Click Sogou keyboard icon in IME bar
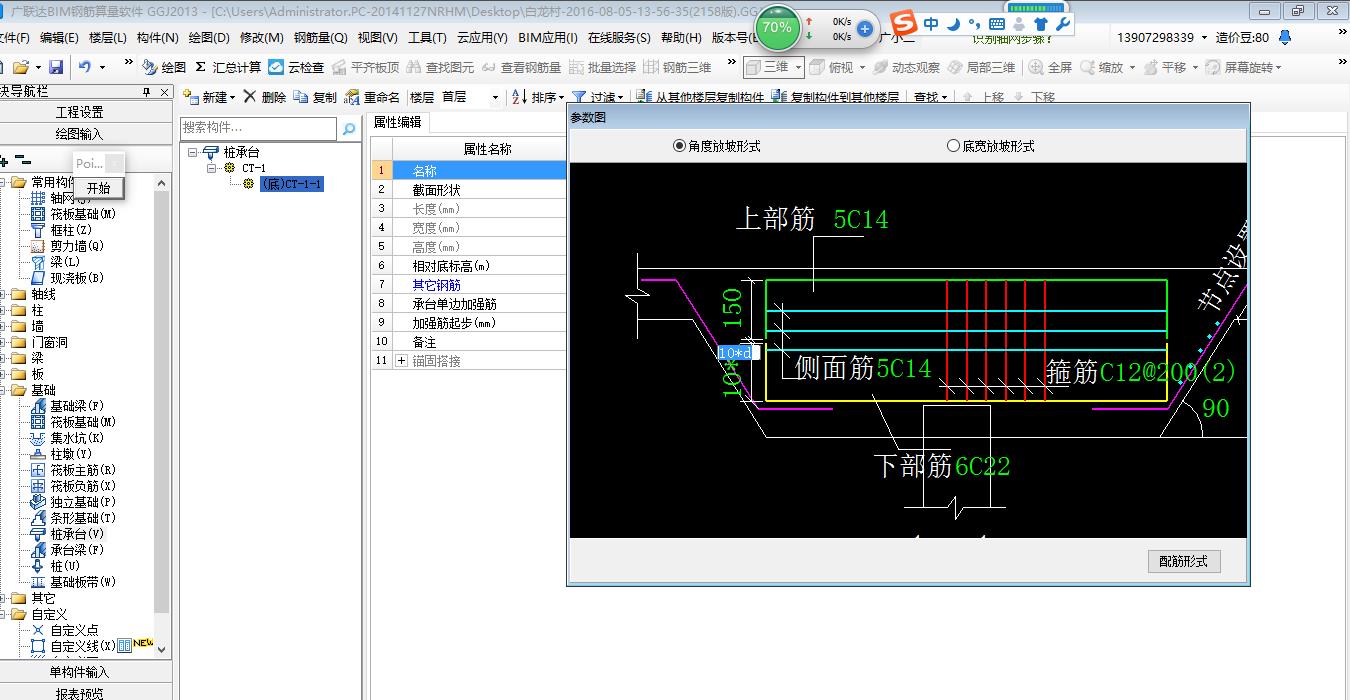Viewport: 1350px width, 700px height. pos(997,24)
